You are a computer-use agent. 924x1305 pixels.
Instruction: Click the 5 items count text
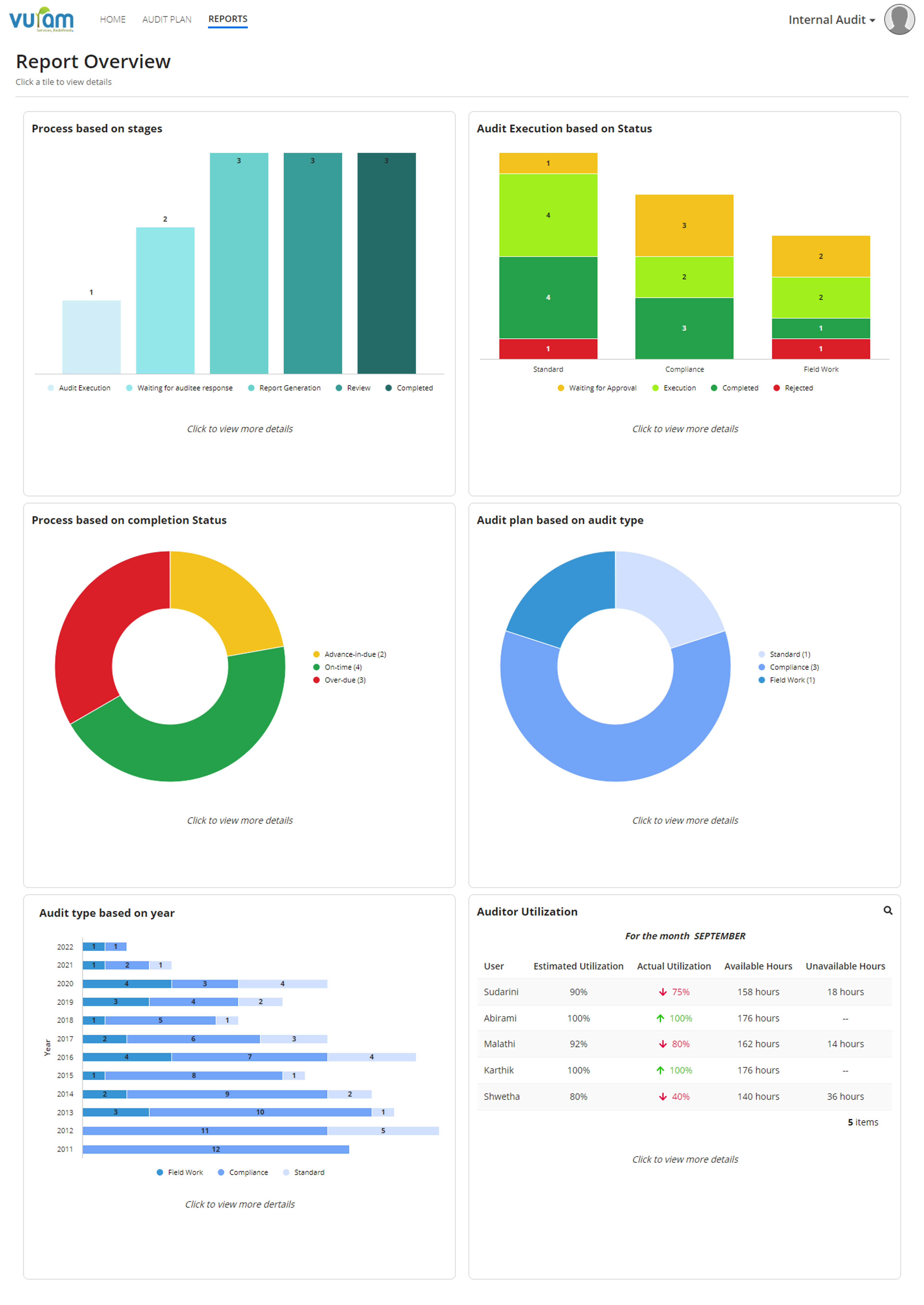pos(863,1122)
